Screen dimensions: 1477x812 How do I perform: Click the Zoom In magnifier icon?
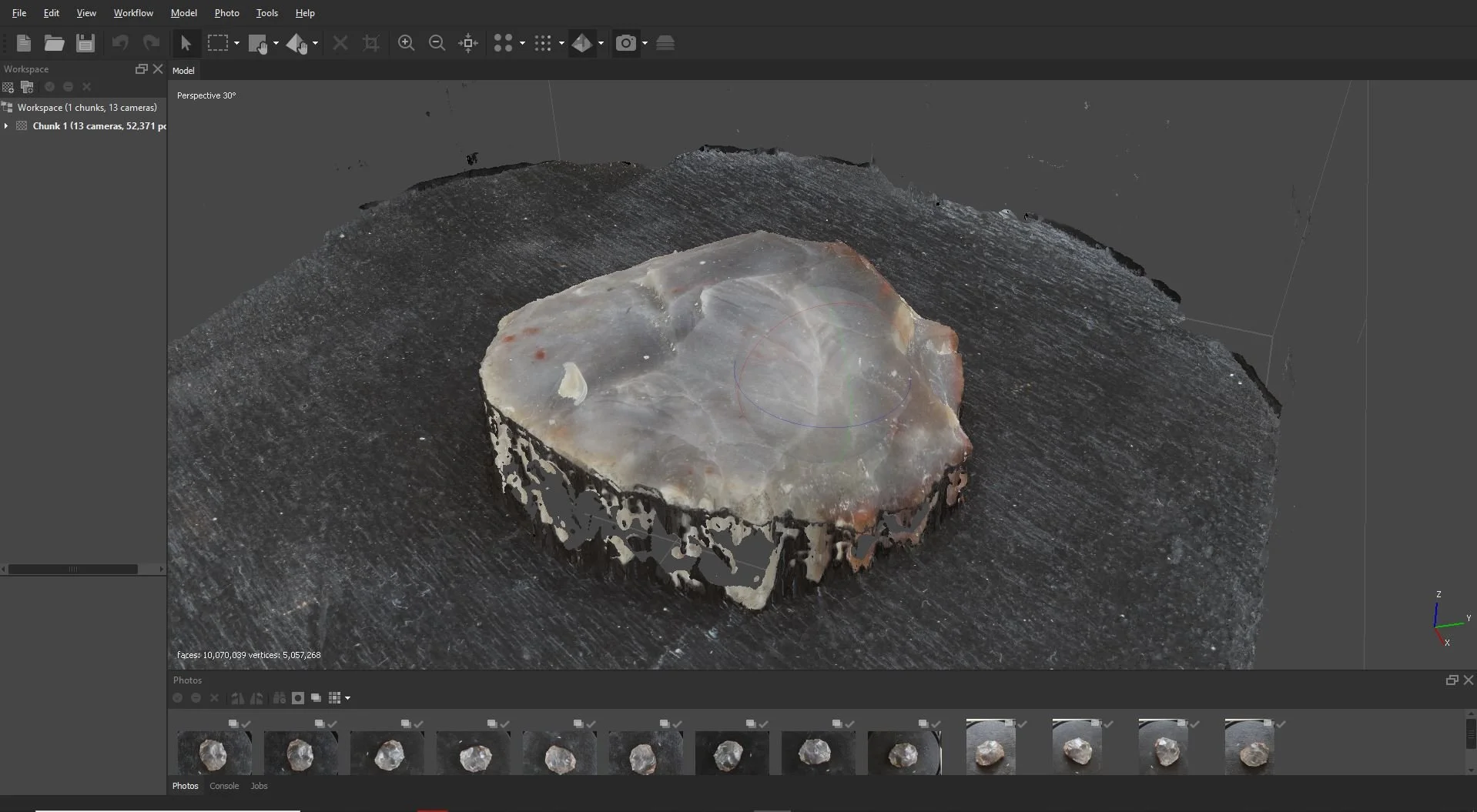point(406,43)
